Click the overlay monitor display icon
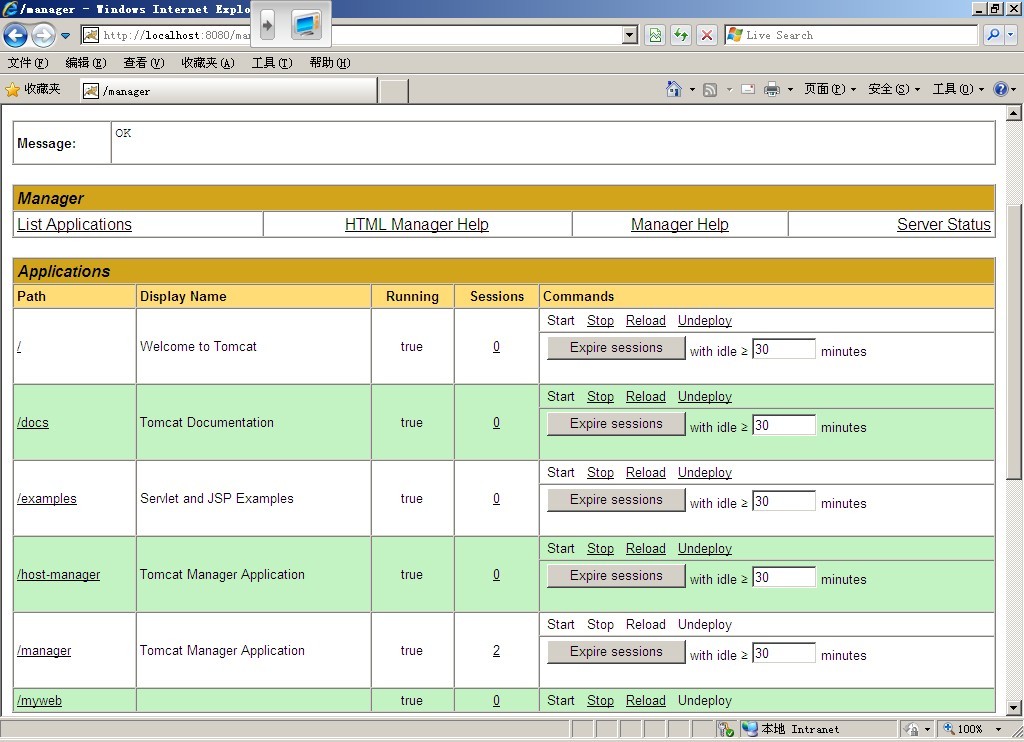1024x742 pixels. (306, 26)
